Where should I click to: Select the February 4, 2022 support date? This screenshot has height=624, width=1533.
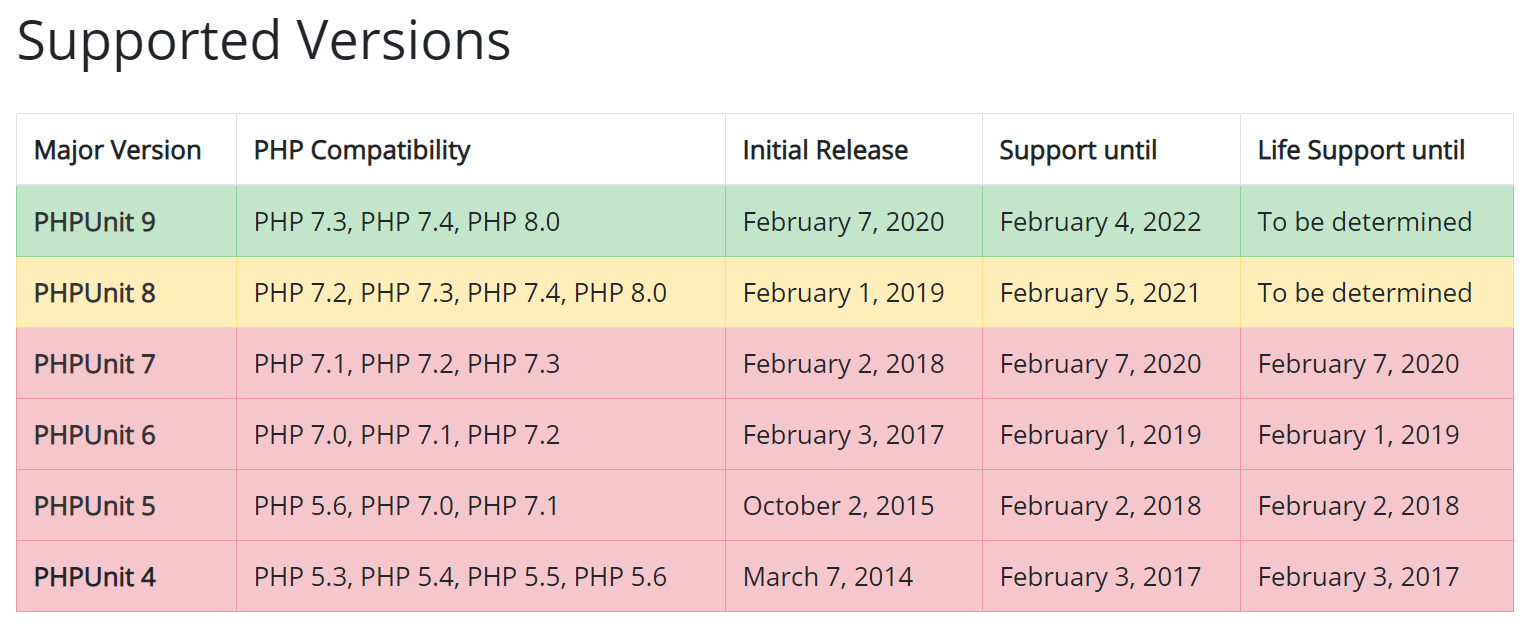(x=1100, y=222)
